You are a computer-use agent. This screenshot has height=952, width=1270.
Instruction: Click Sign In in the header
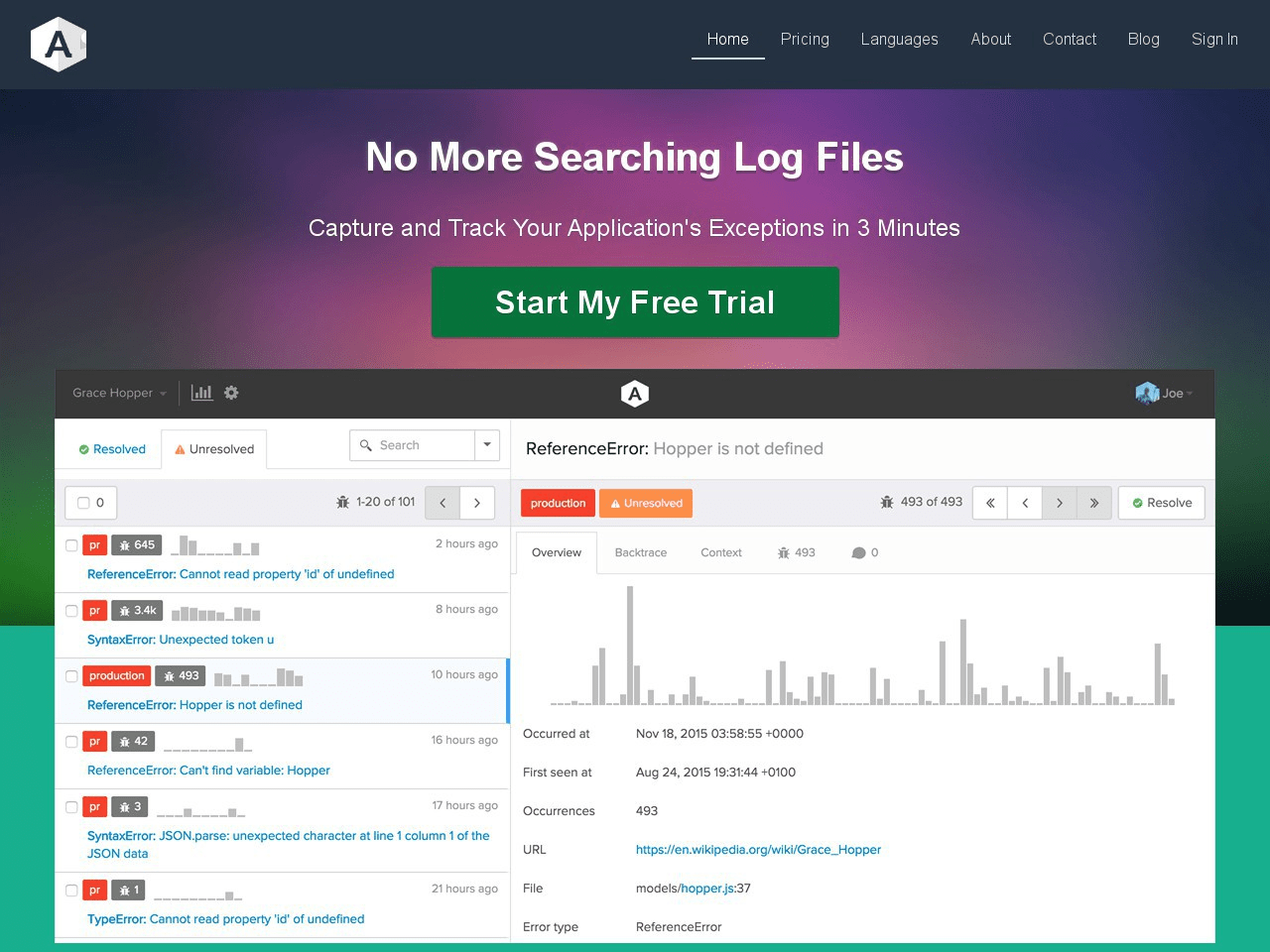(x=1214, y=39)
